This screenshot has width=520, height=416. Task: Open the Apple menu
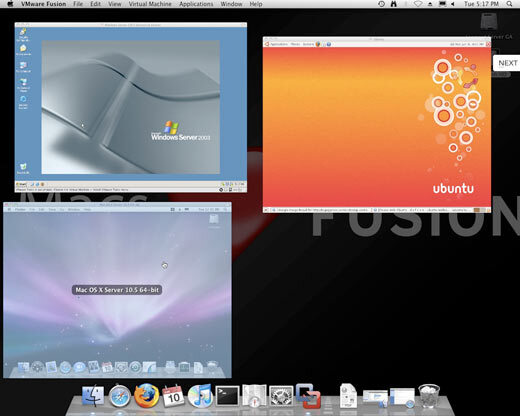click(11, 4)
